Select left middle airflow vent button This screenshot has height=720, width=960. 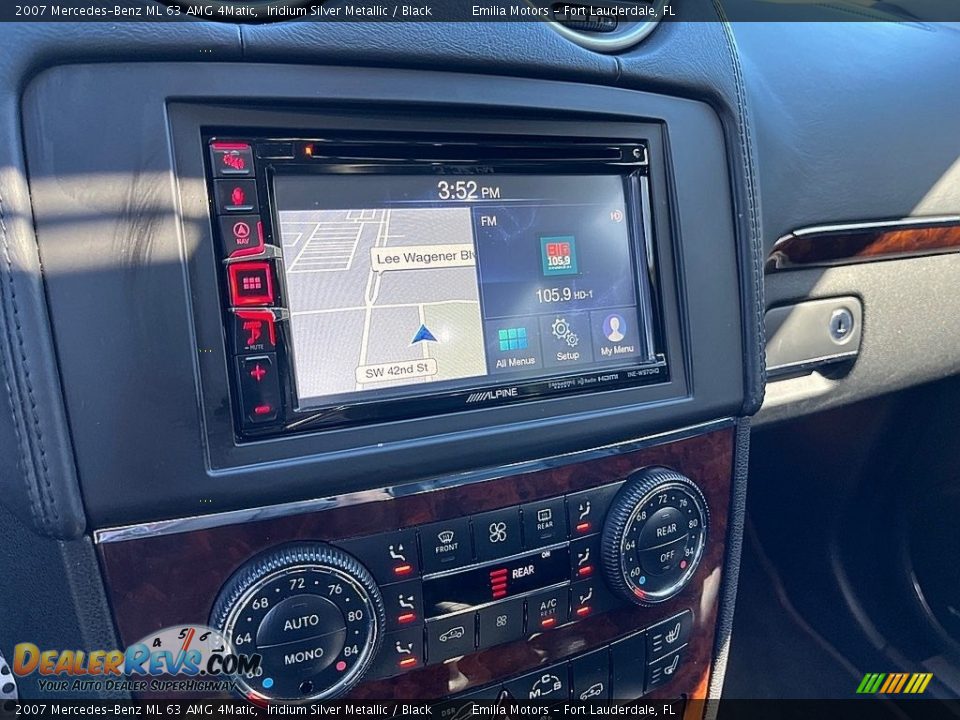[x=404, y=606]
